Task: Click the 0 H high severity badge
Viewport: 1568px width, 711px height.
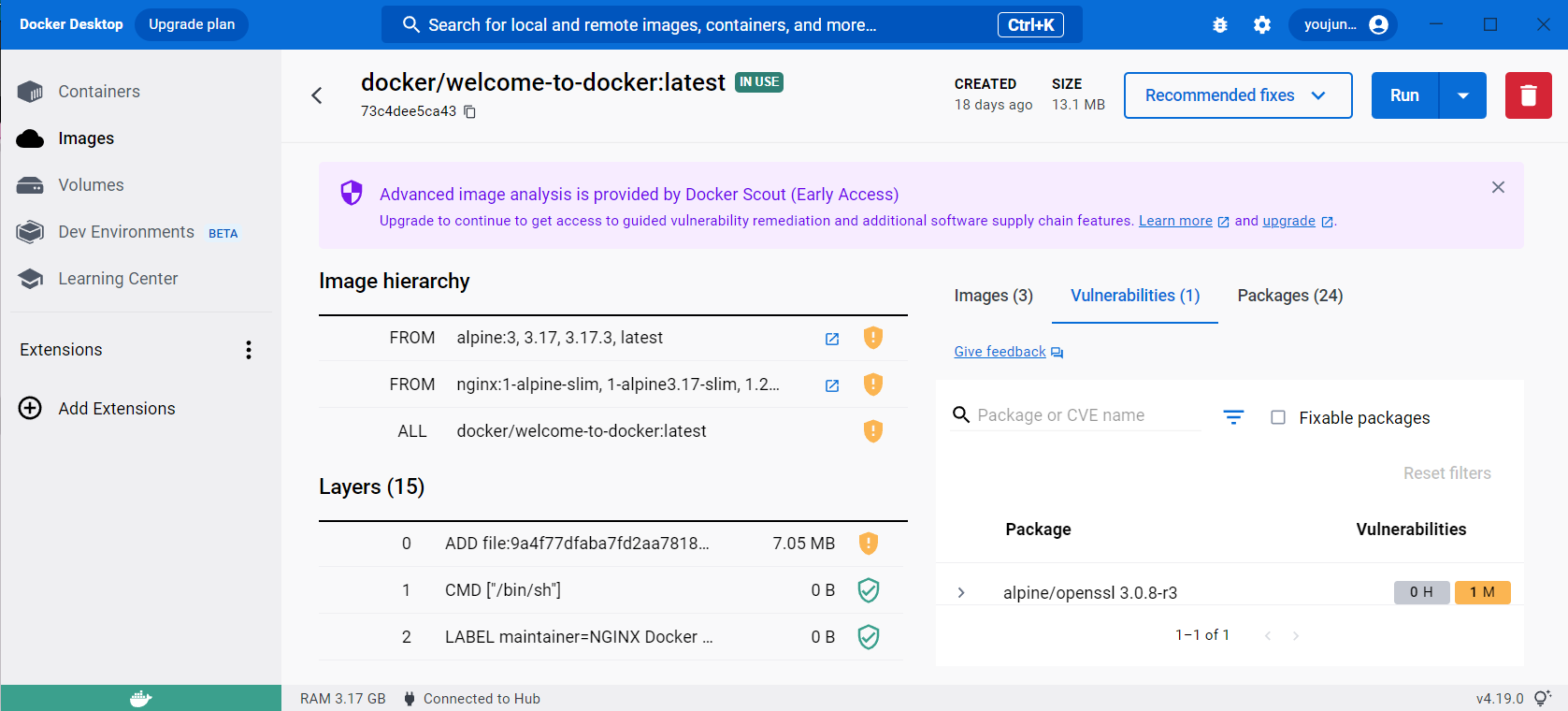Action: pos(1422,592)
